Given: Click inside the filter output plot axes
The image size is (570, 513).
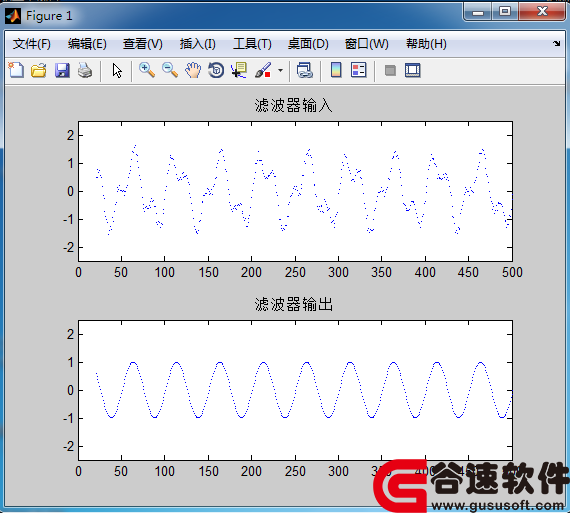Looking at the screenshot, I should [x=295, y=390].
